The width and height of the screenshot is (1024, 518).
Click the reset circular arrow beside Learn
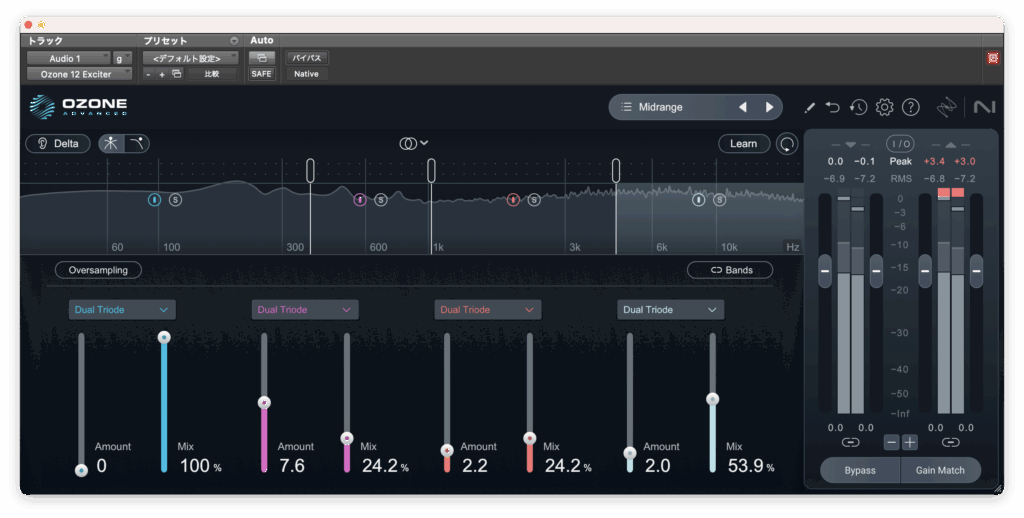coord(788,144)
